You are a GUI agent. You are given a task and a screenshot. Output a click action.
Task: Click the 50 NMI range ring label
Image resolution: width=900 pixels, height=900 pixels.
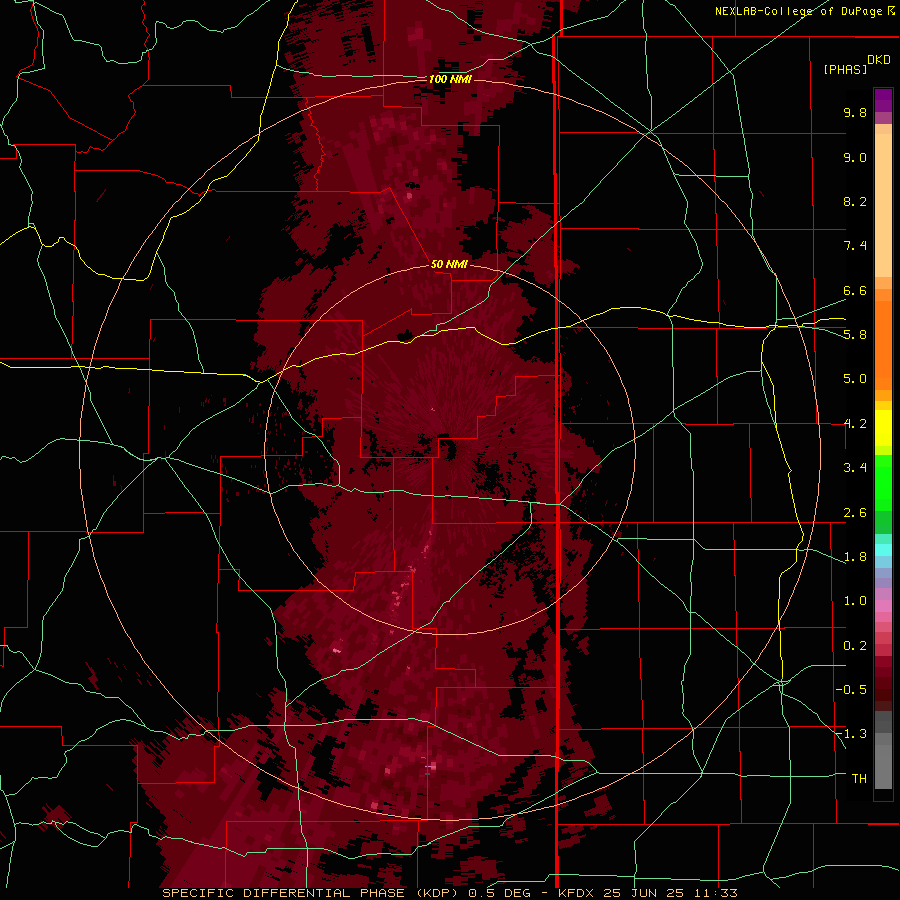pos(449,264)
